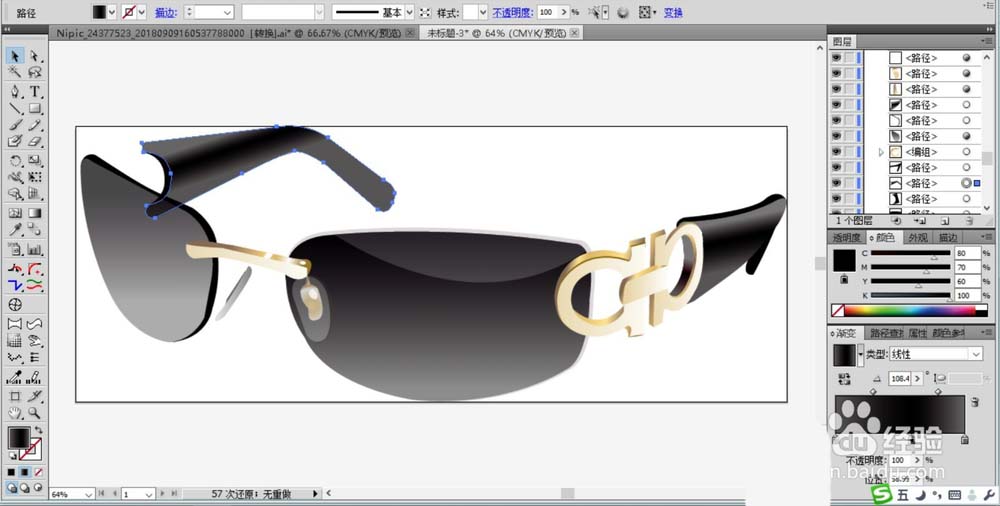Click the 描边 link in control bar
The width and height of the screenshot is (1000, 506).
[166, 12]
